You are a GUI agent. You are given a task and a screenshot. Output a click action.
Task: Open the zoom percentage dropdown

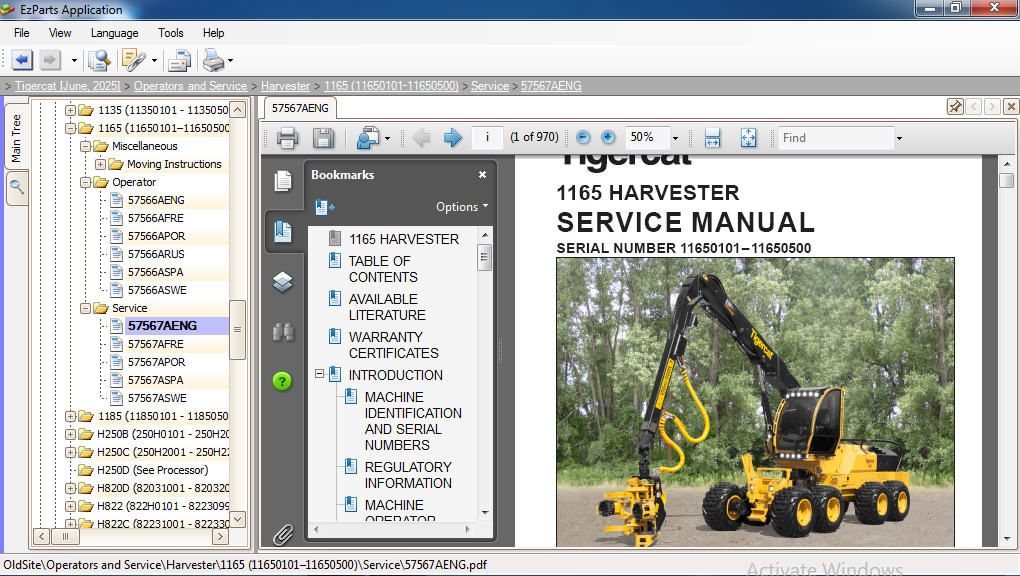point(675,138)
